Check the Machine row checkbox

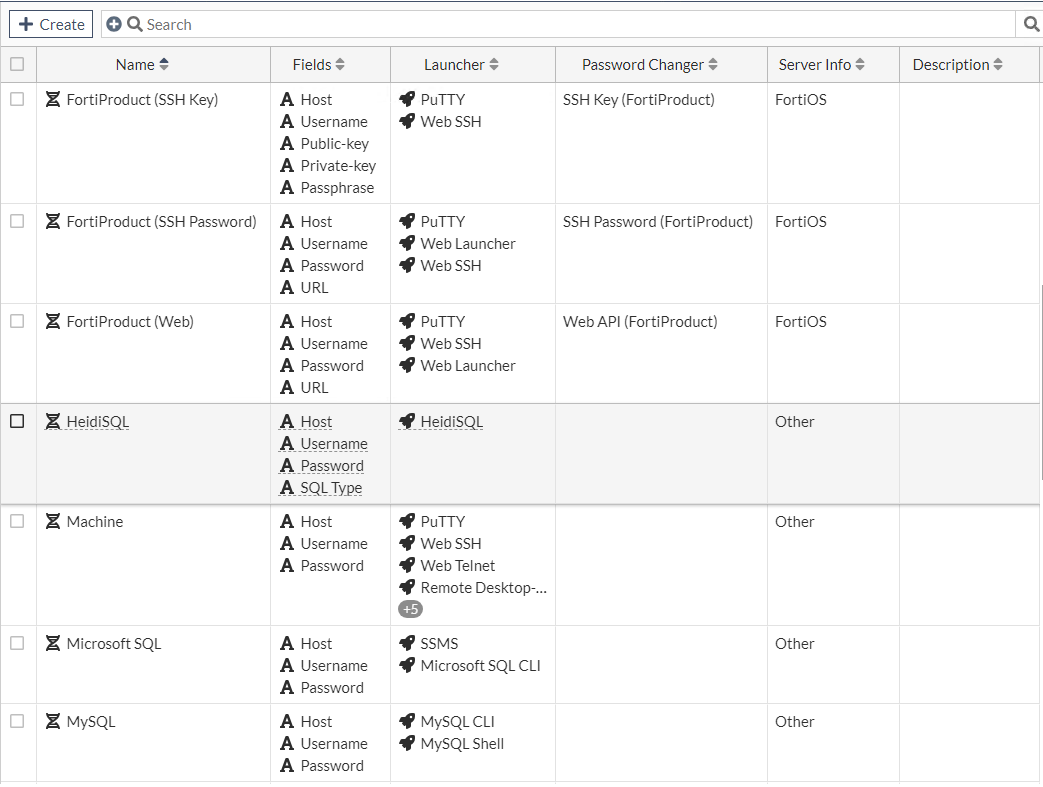[17, 521]
